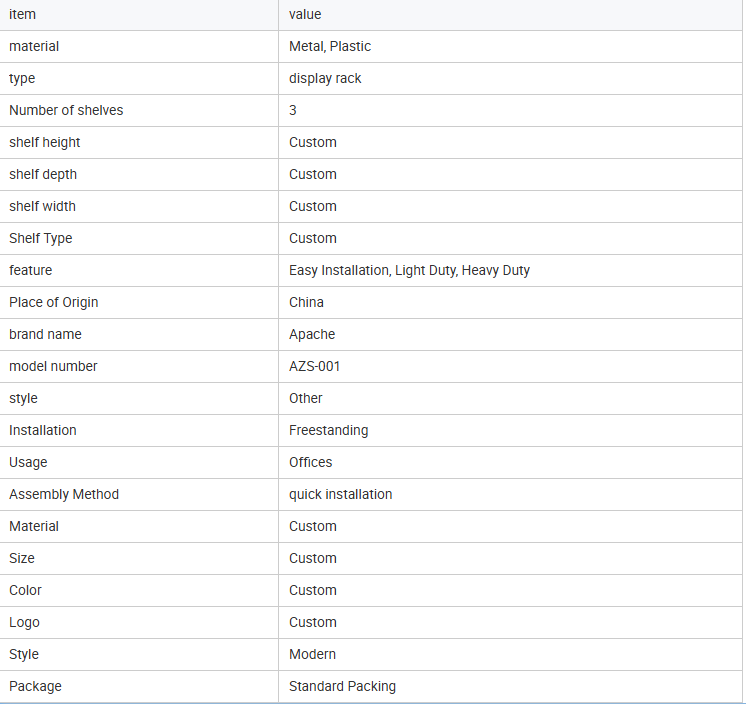
Task: Select the 'Freestanding' installation value
Action: tap(328, 430)
